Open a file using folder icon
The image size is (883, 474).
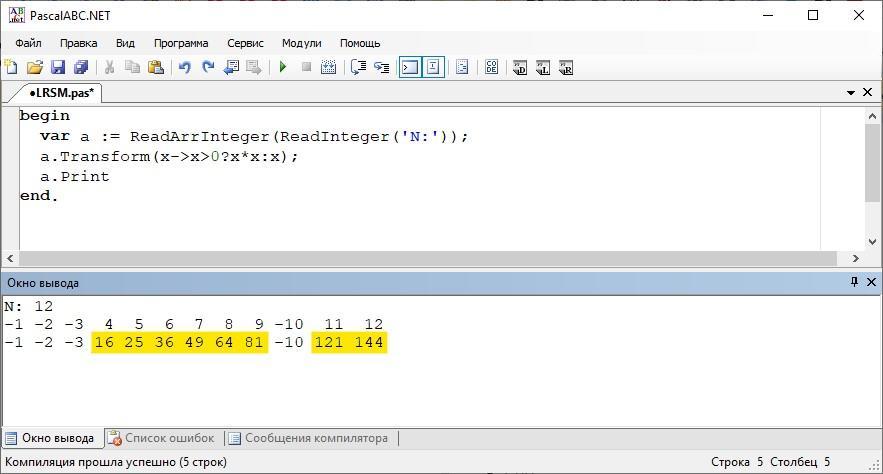click(35, 68)
